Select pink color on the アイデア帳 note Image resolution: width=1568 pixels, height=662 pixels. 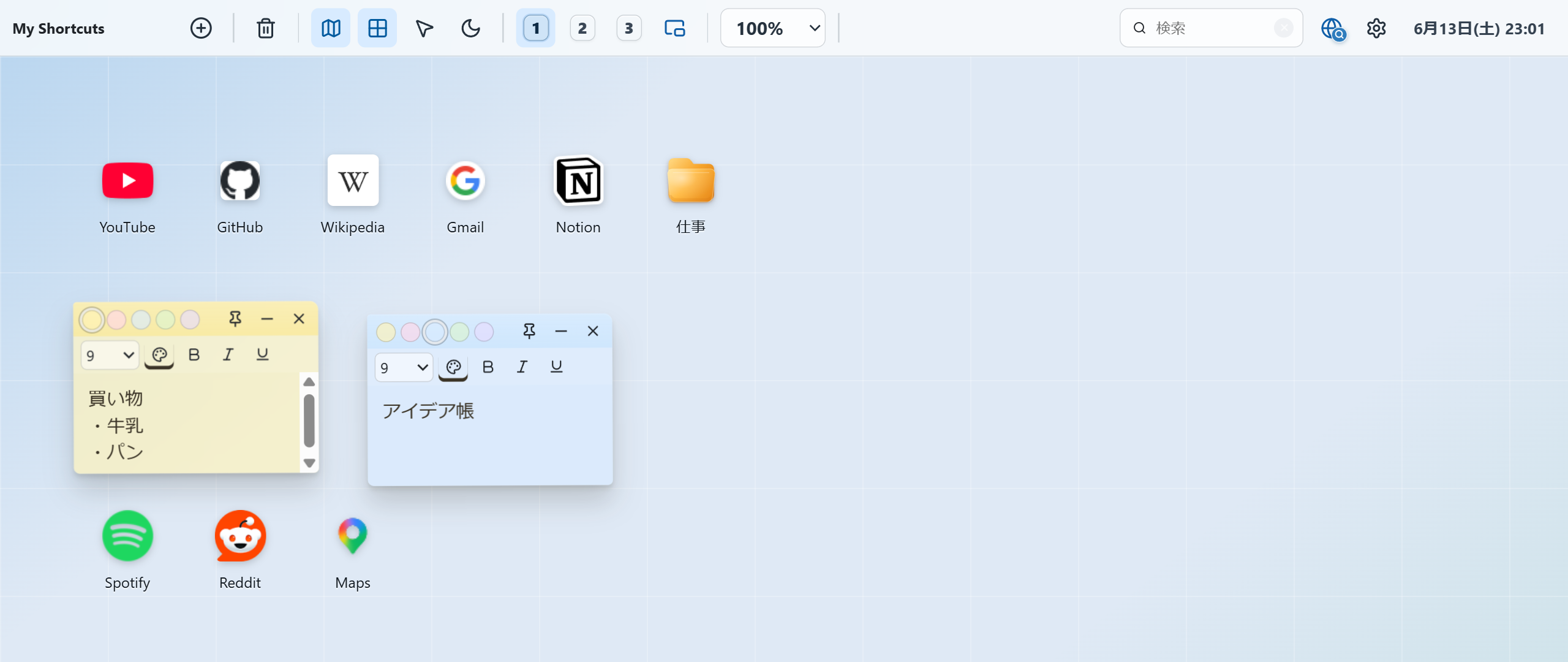pyautogui.click(x=410, y=332)
